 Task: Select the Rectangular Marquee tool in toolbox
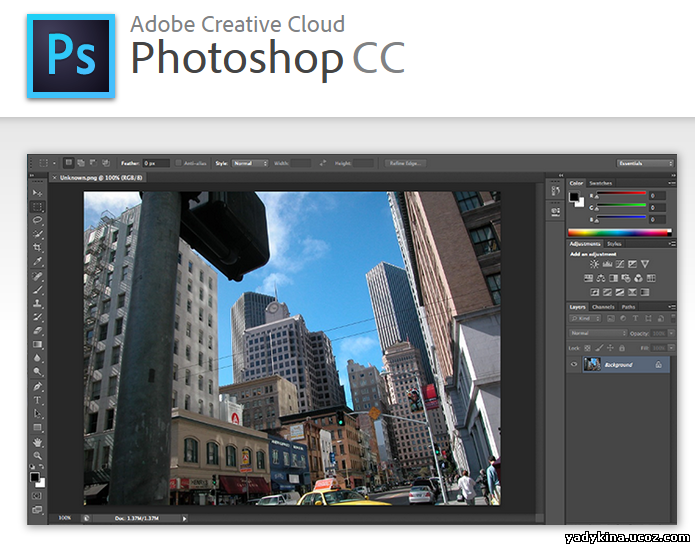[x=37, y=207]
